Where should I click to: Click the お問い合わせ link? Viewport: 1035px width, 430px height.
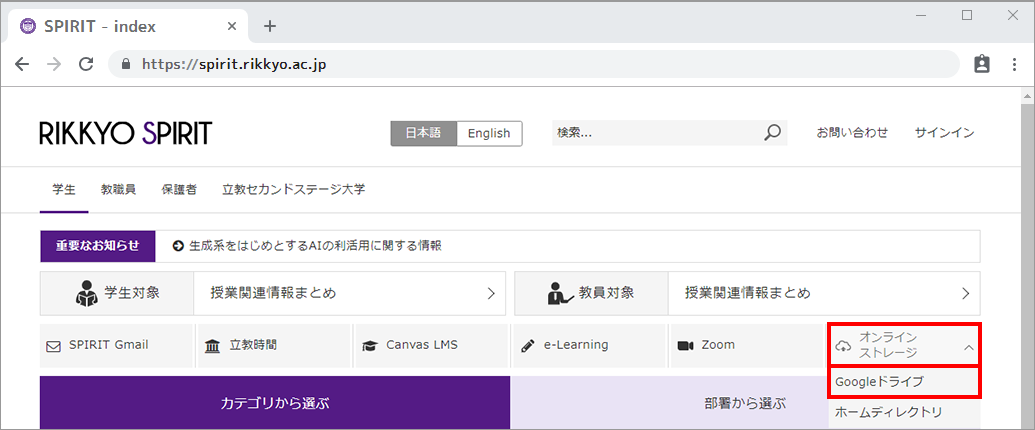tap(852, 133)
